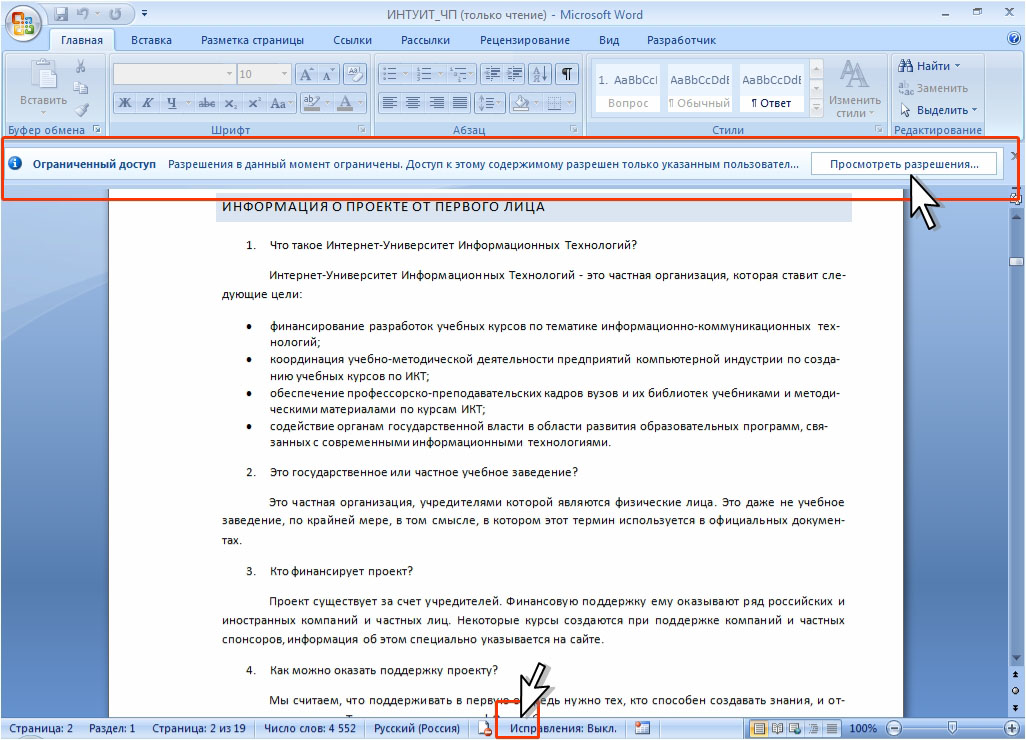The width and height of the screenshot is (1026, 740).
Task: Go to the Ссылки tab
Action: (x=352, y=40)
